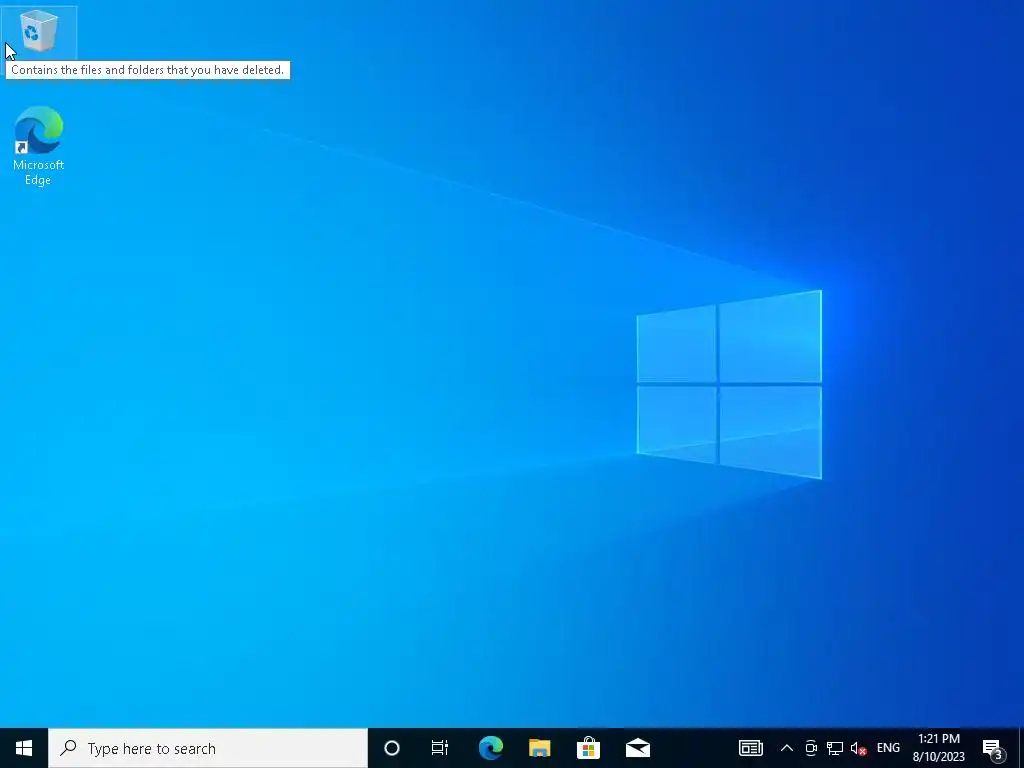Open Microsoft Store from the taskbar
1024x768 pixels.
[x=588, y=748]
